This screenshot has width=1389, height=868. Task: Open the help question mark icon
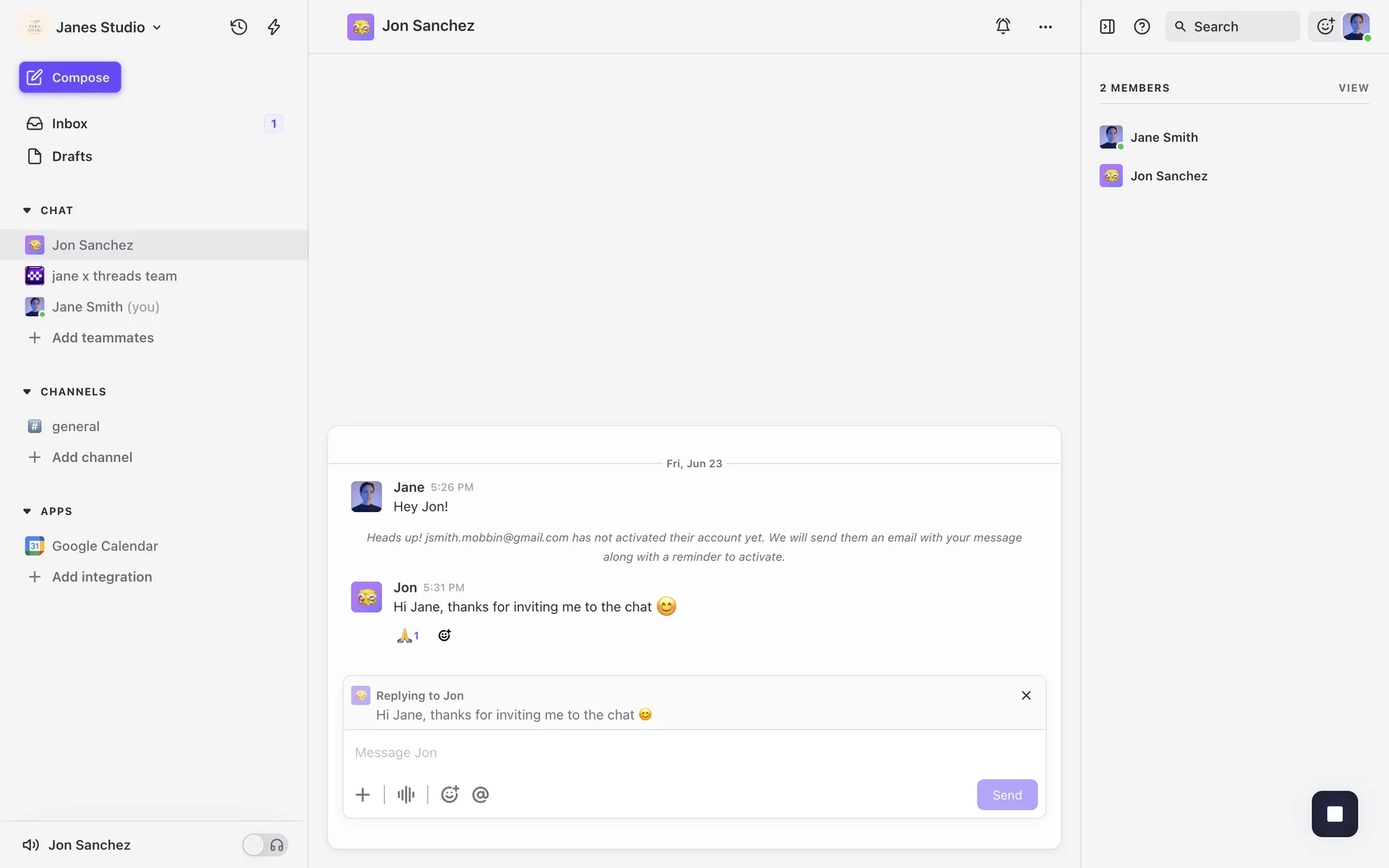[x=1142, y=27]
